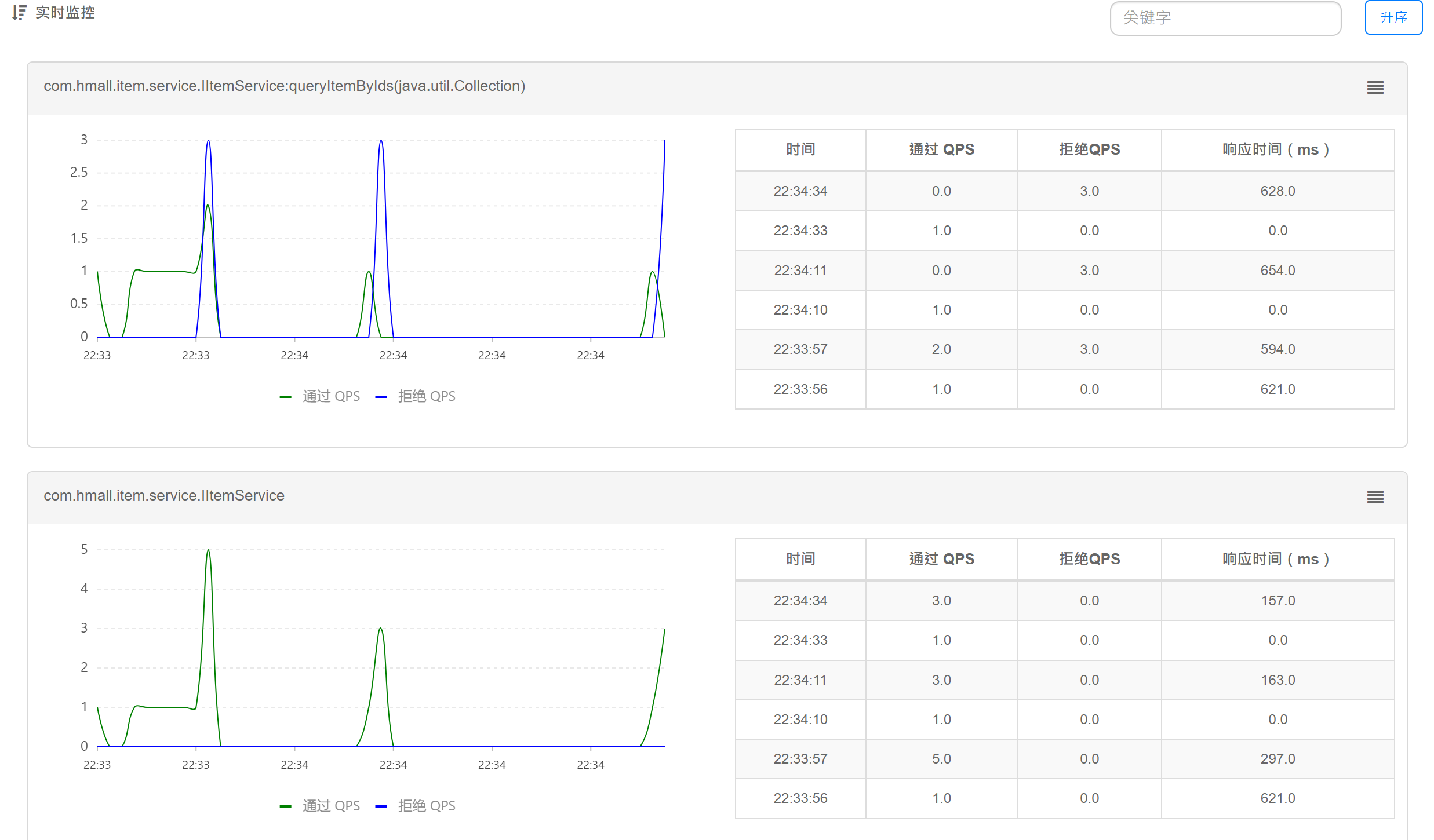Click the sort icon beside 实时监控

coord(19,13)
